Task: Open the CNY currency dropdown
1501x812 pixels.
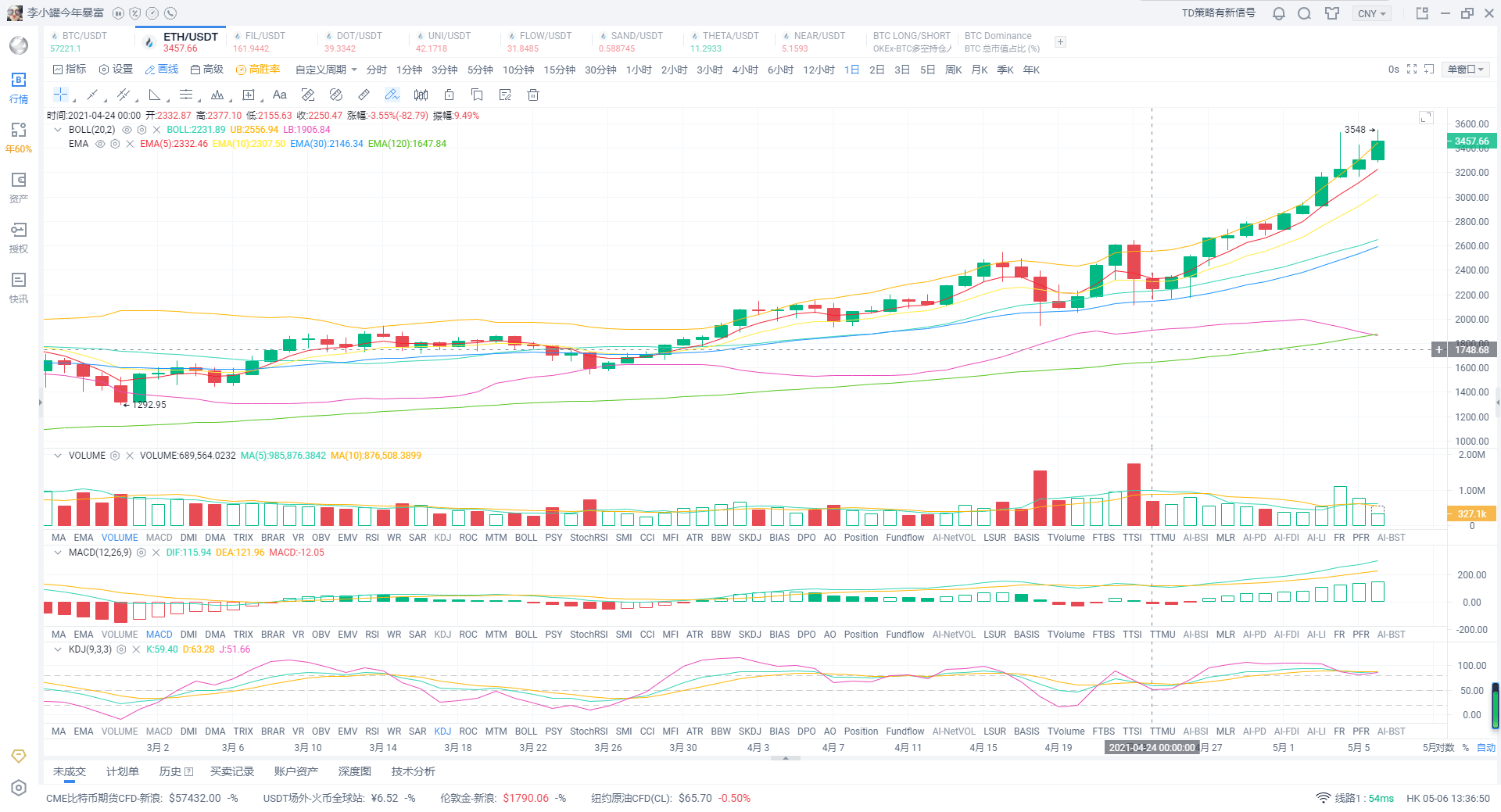Action: click(1371, 13)
